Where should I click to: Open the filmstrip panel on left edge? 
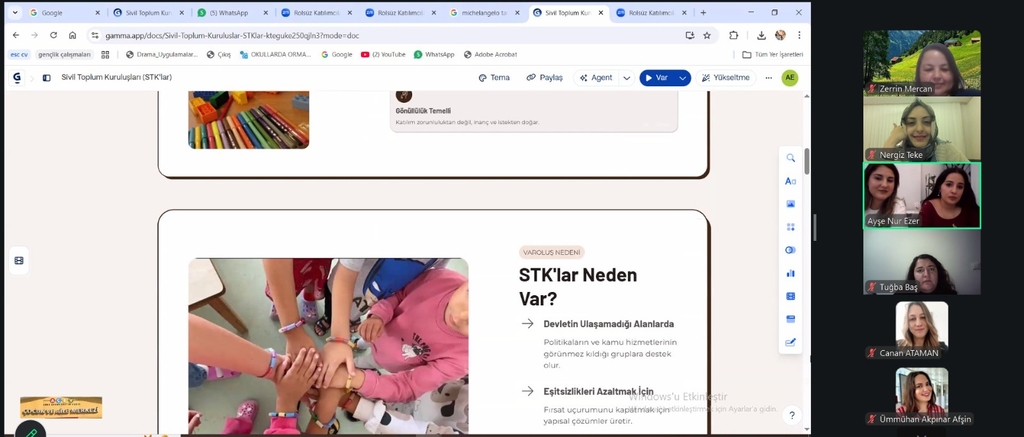click(x=19, y=260)
